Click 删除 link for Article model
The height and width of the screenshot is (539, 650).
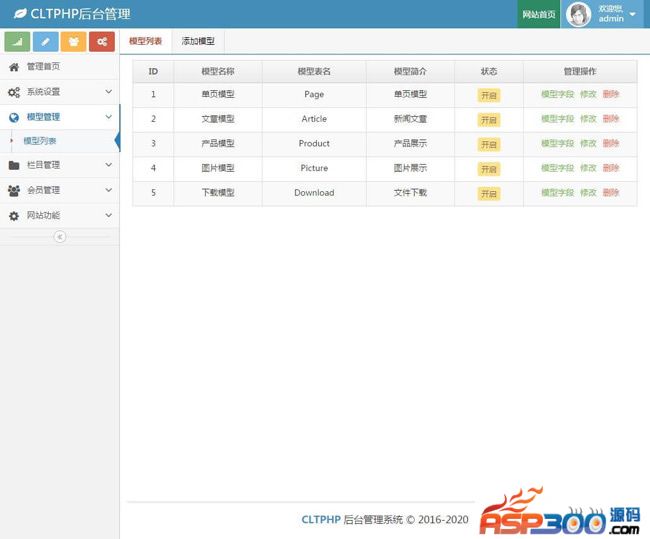tap(611, 119)
